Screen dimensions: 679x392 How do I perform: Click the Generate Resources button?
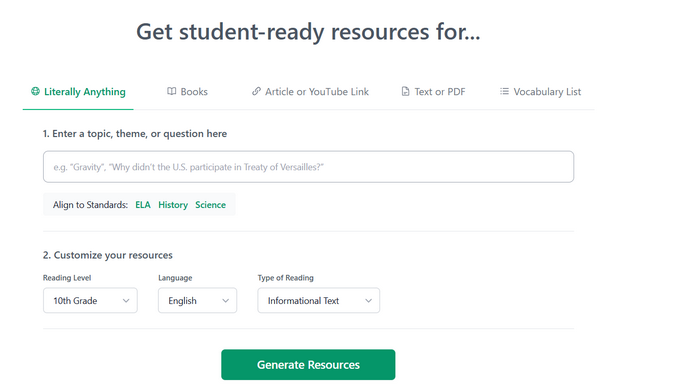tap(308, 365)
